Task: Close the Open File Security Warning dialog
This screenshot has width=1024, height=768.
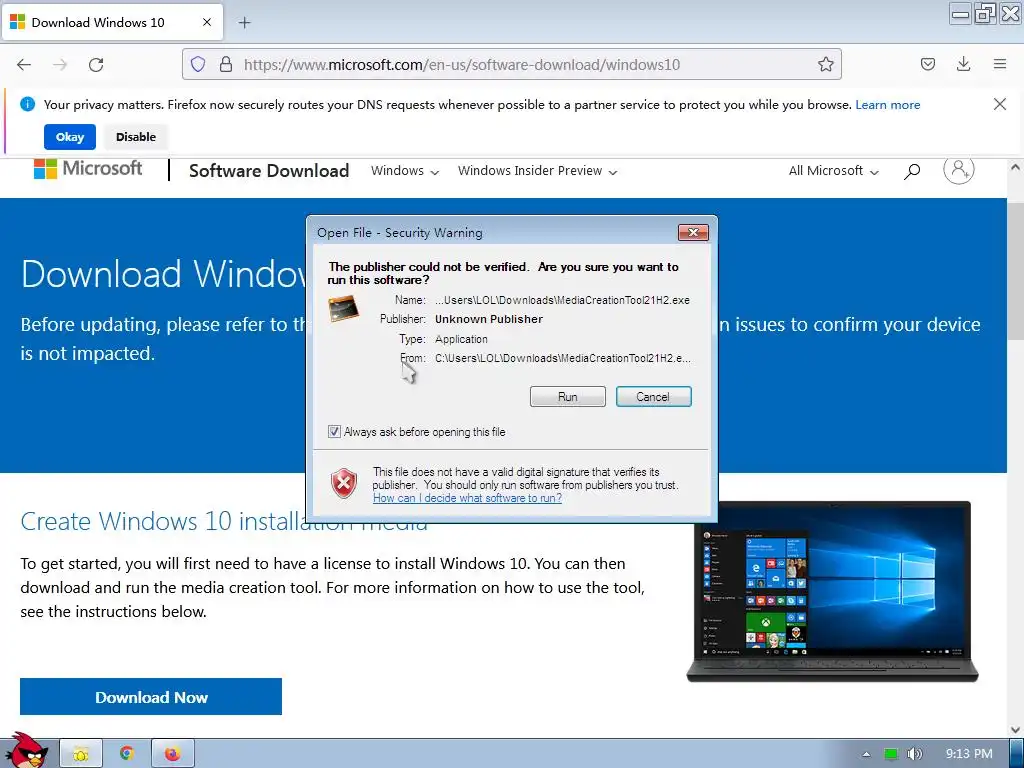Action: 693,232
